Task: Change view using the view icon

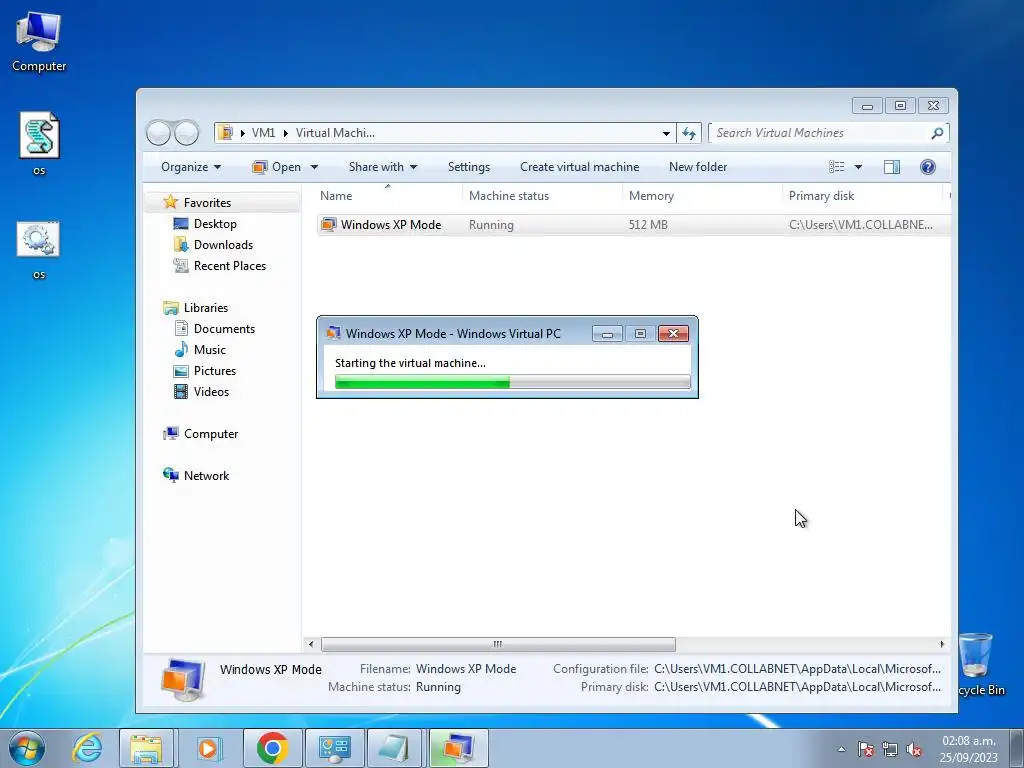Action: tap(837, 167)
